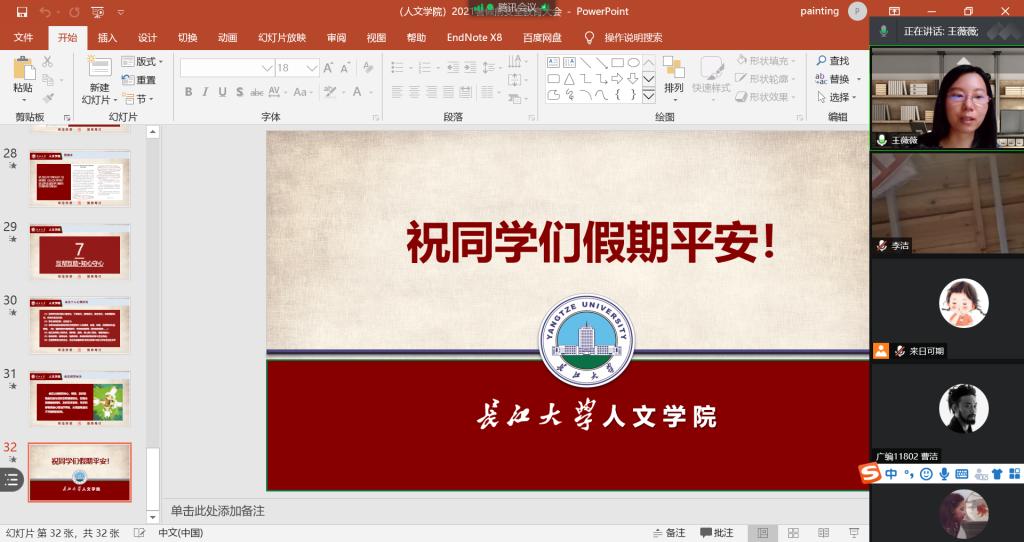Open the 幻灯片放映 (Slide Show) tab
Screen dimensions: 1024x542
click(282, 38)
